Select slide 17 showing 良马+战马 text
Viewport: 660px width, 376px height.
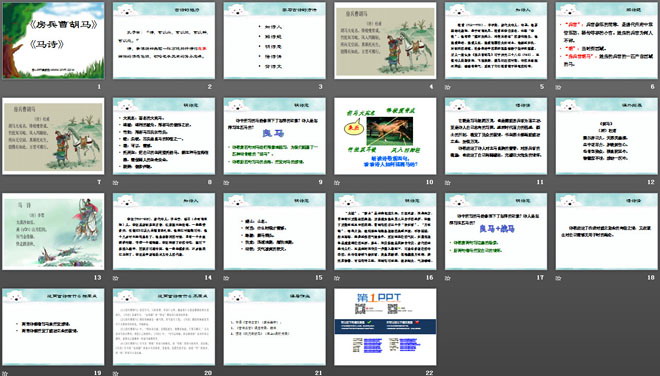[x=496, y=232]
